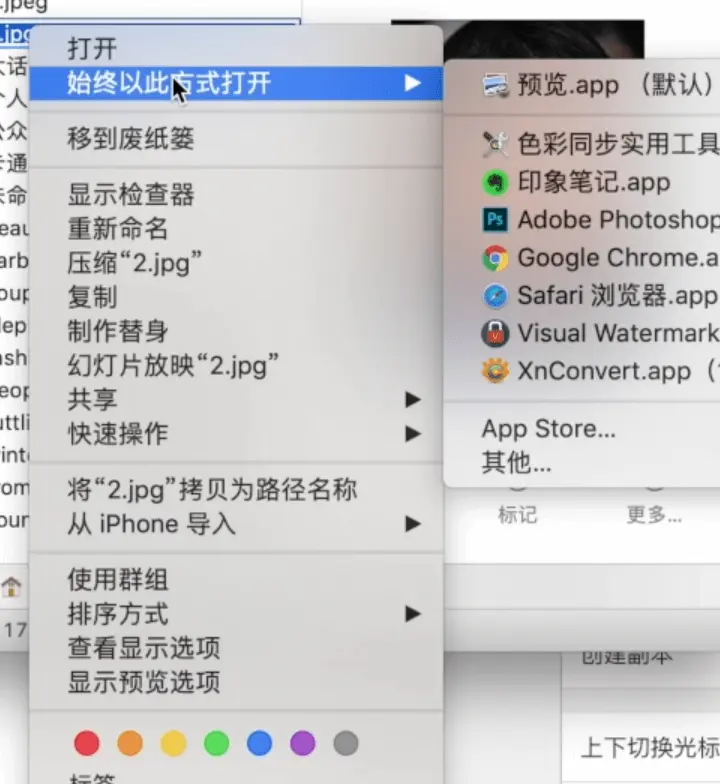Choose 重新命名 to rename the file
The height and width of the screenshot is (784, 720).
pos(236,228)
